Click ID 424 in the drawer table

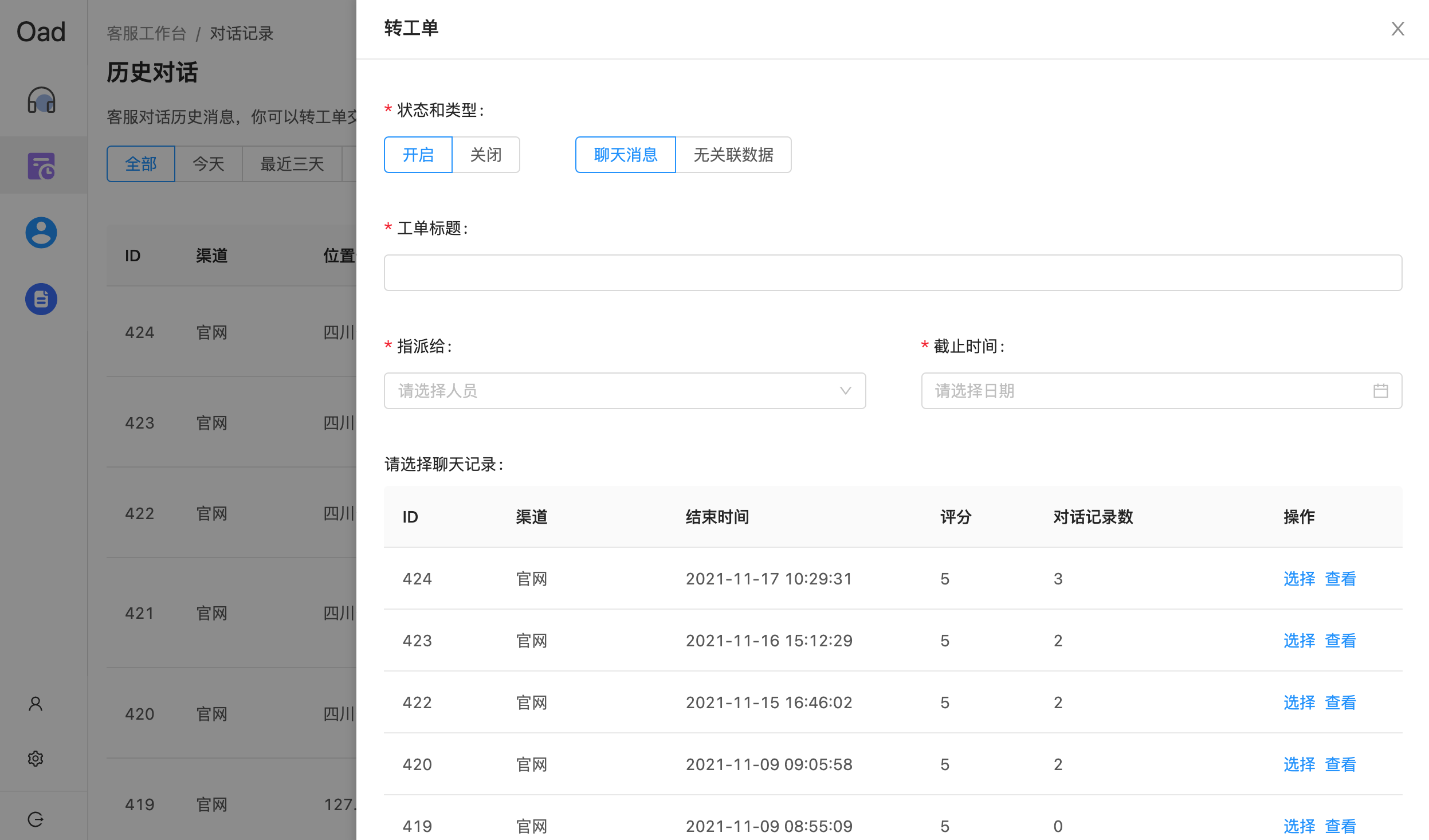click(417, 579)
